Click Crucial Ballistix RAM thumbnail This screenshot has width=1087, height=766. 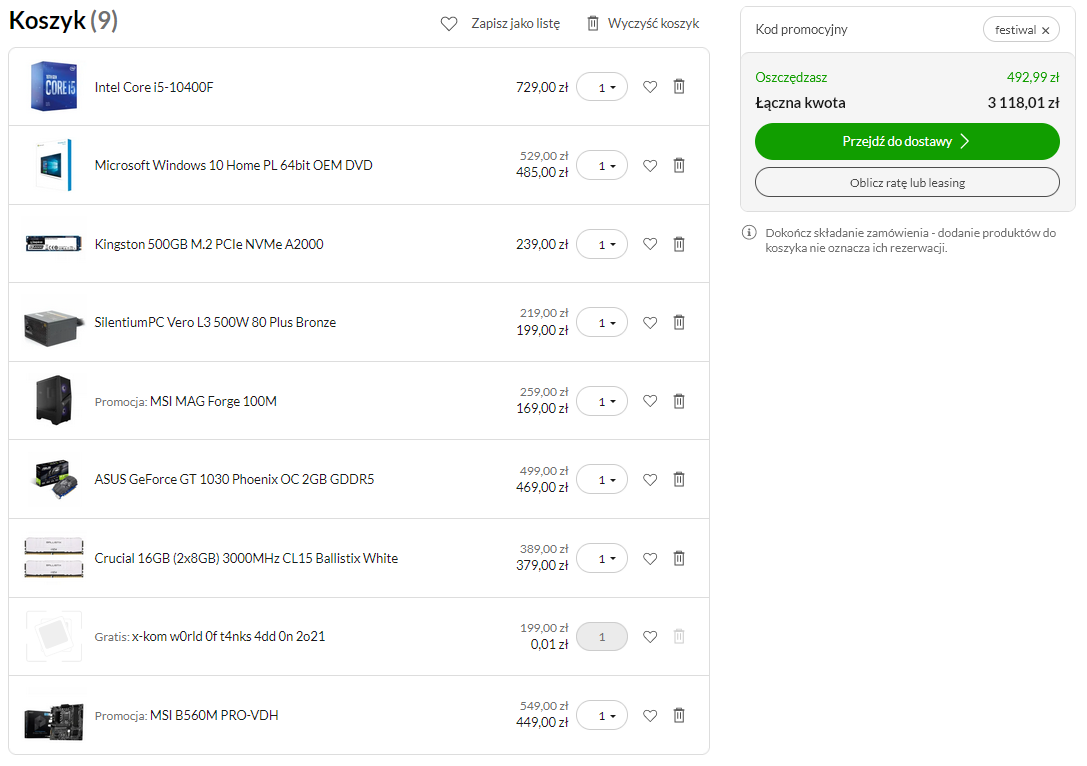pyautogui.click(x=54, y=558)
